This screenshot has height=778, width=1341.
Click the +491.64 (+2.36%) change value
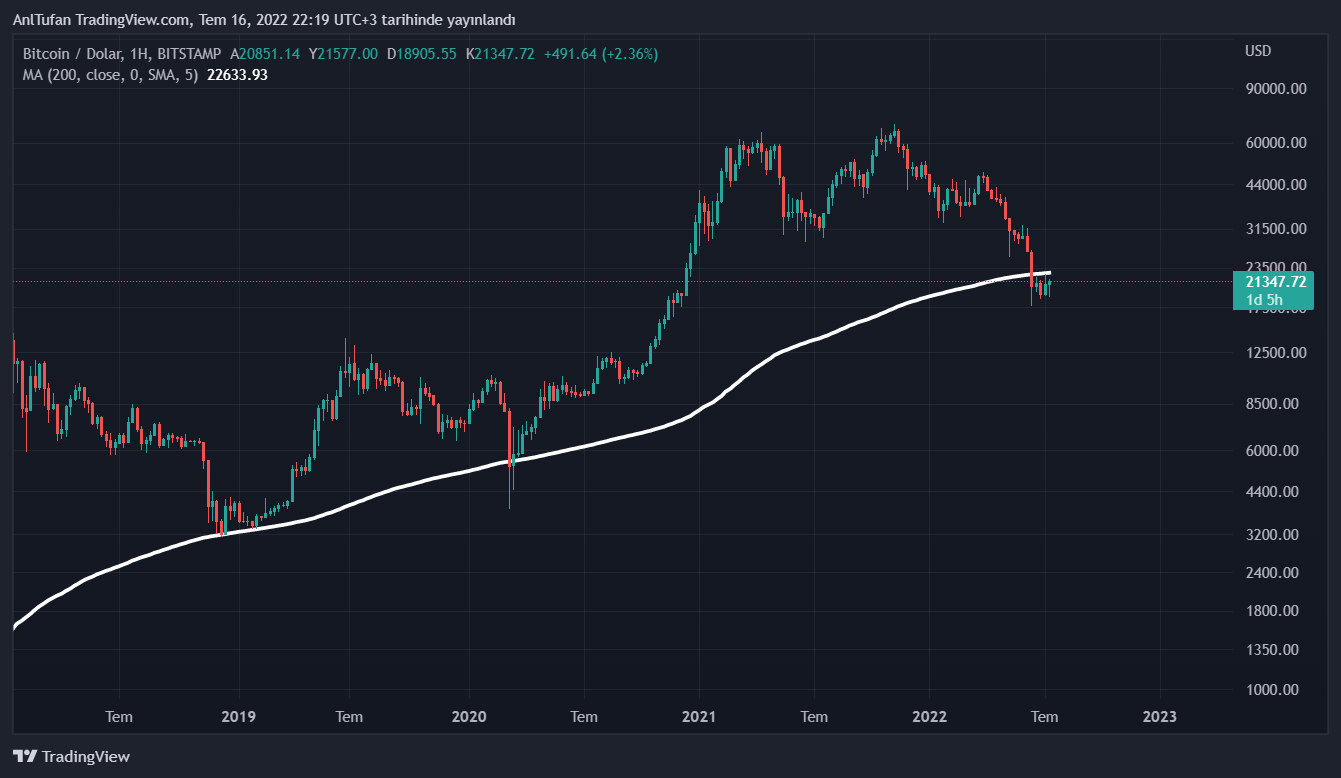coord(600,53)
